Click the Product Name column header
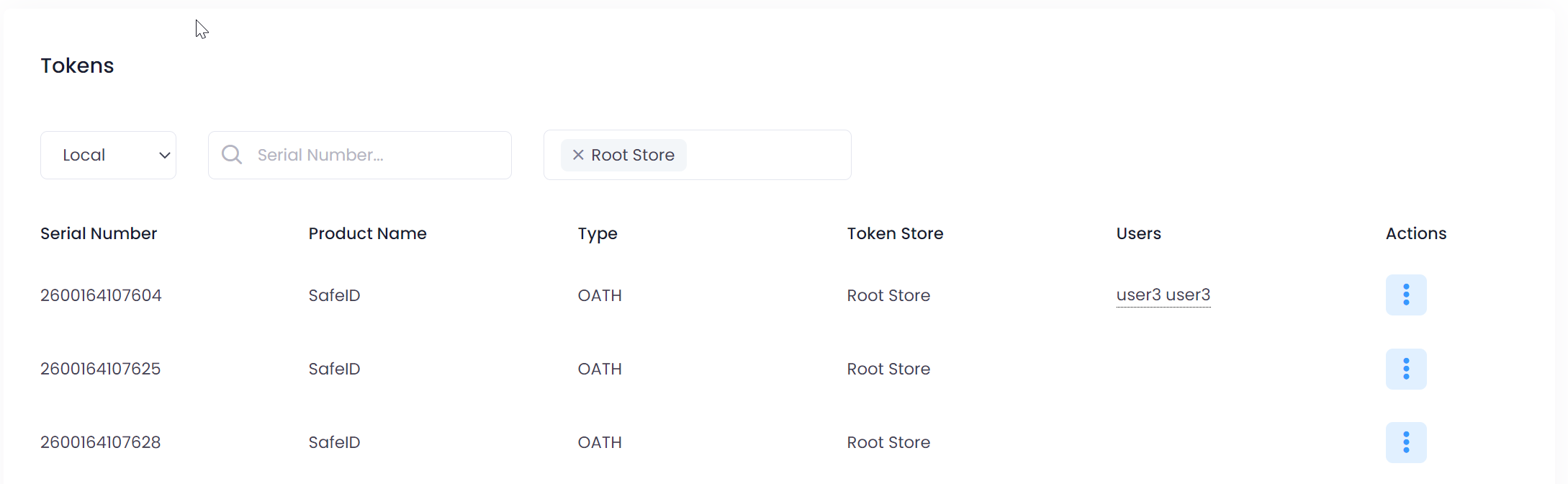This screenshot has width=1568, height=484. click(x=367, y=233)
